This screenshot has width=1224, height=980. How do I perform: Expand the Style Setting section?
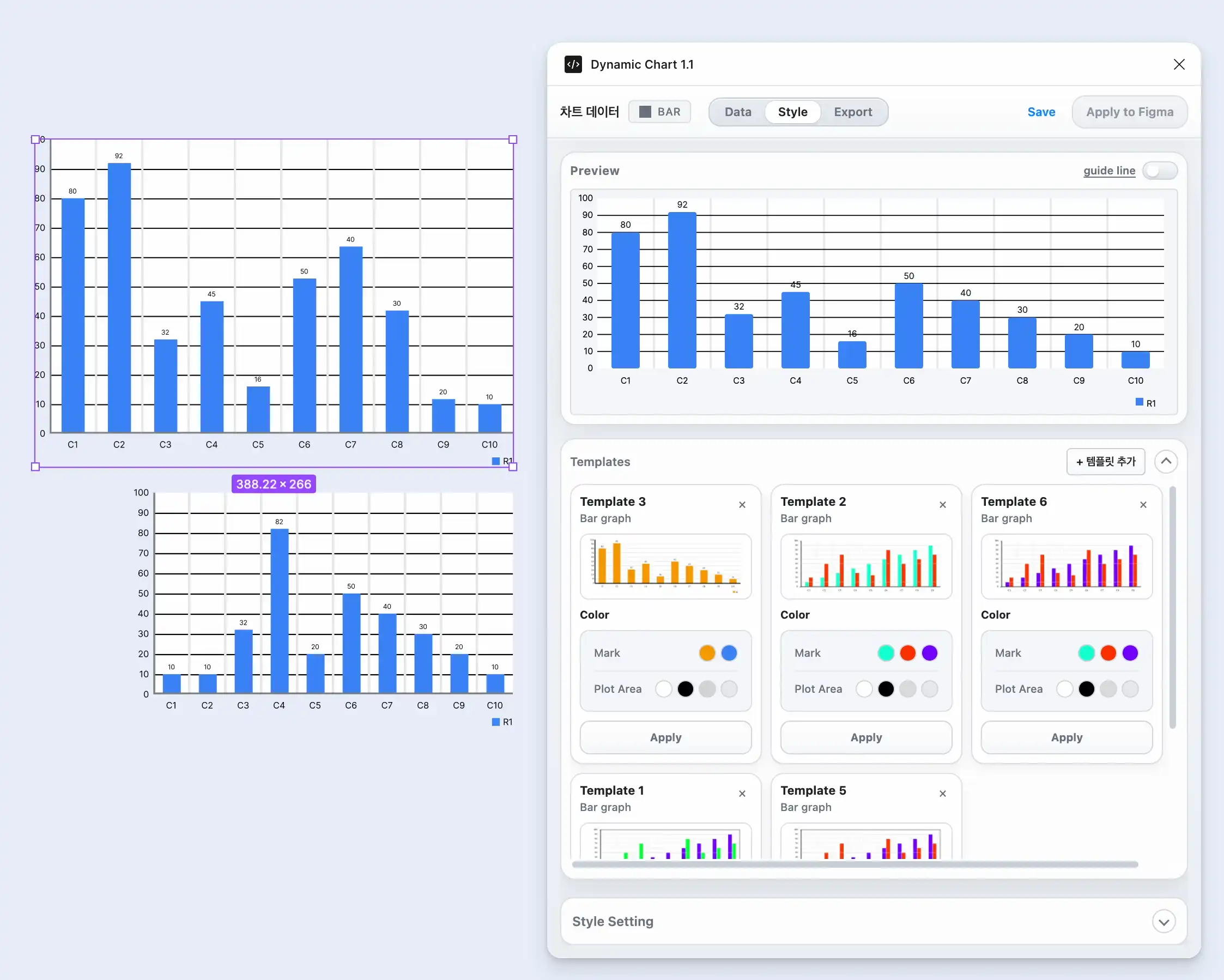1164,922
